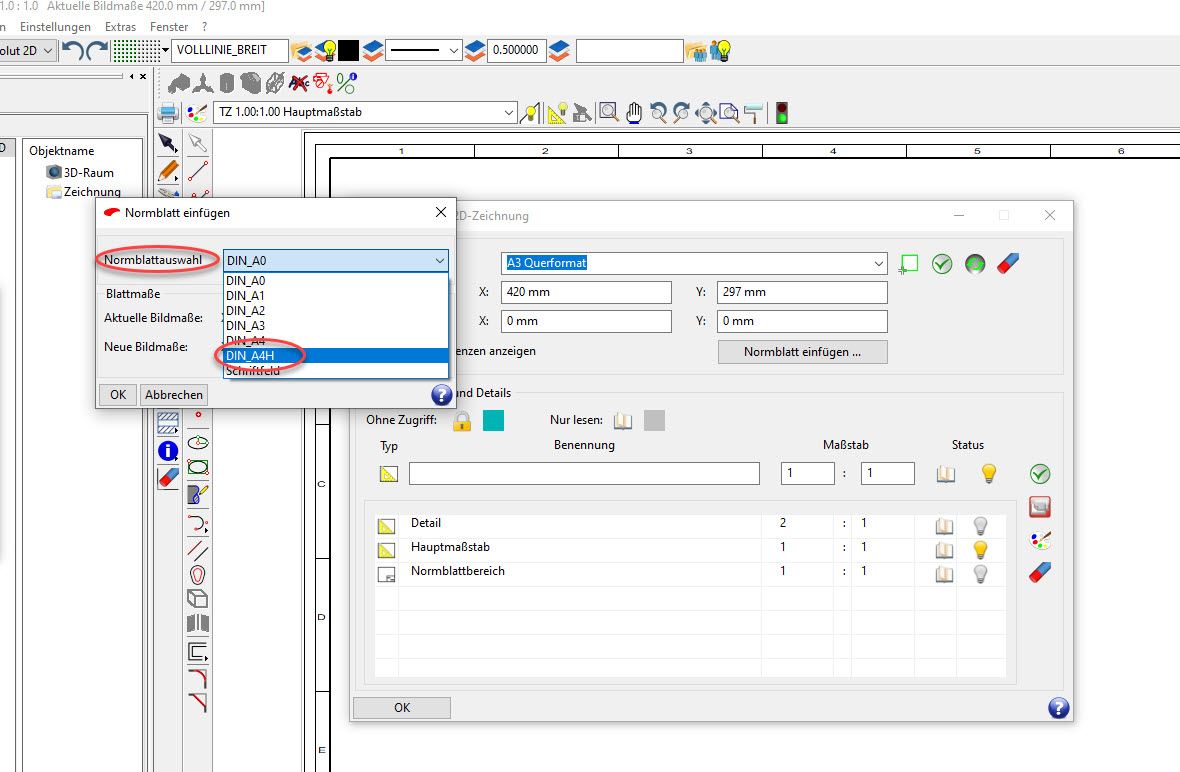Click the refresh icon in the format row

[x=975, y=264]
